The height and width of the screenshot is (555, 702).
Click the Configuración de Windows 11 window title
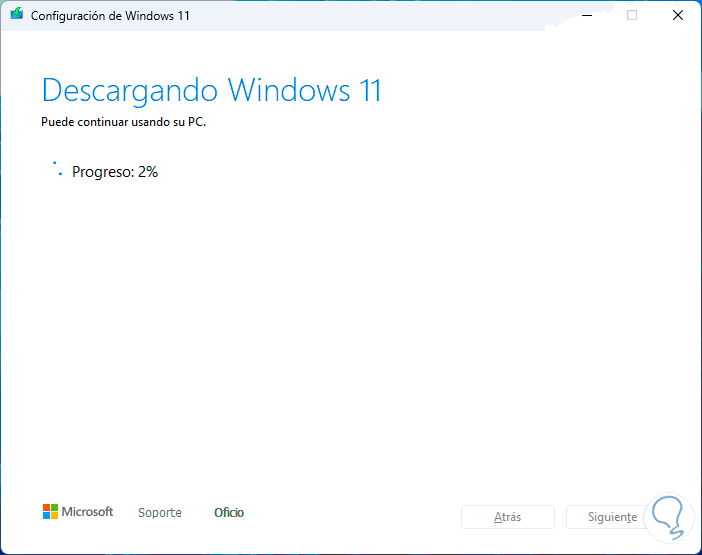coord(110,16)
